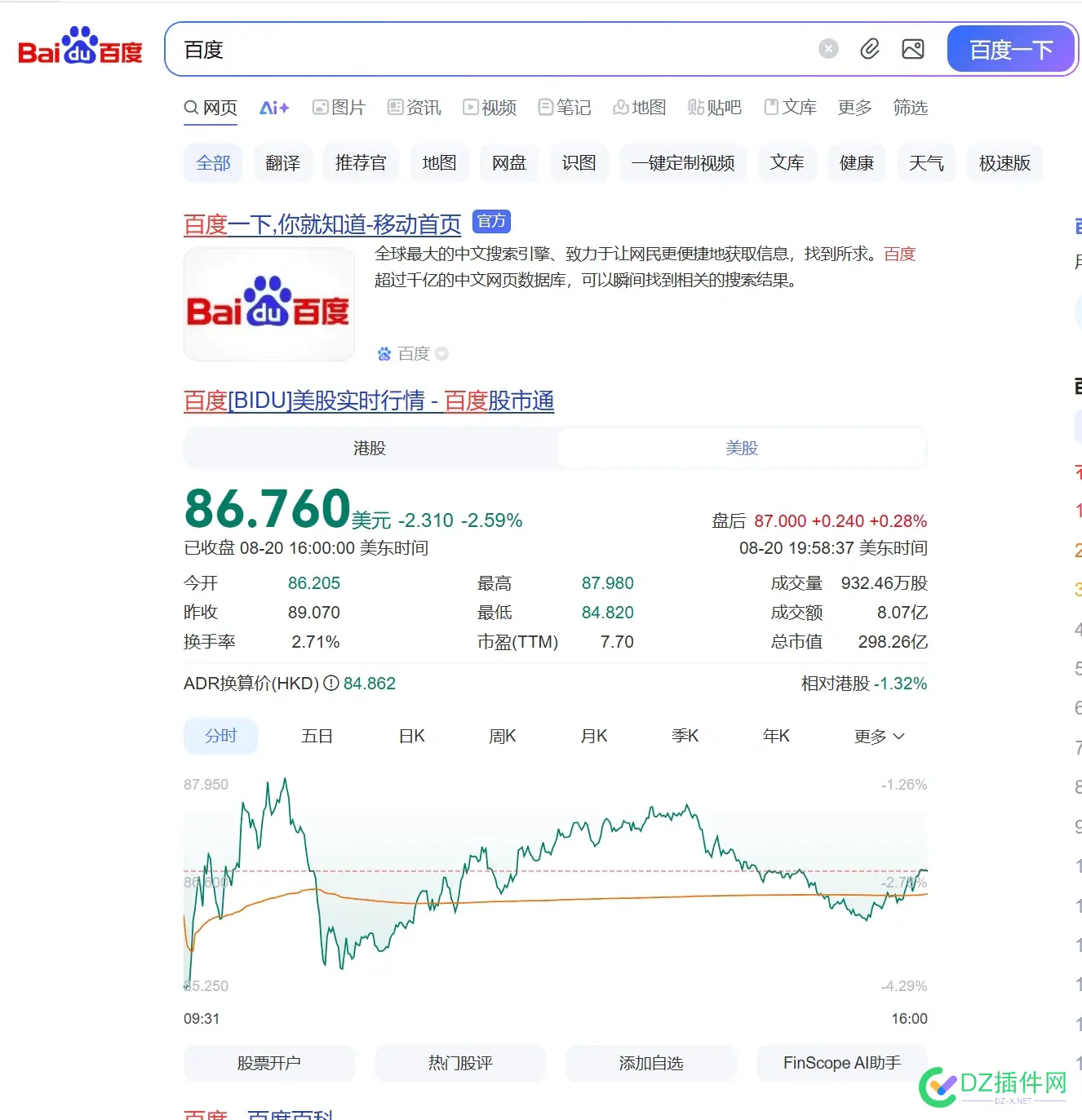Select the 五日 chart view

pos(317,736)
